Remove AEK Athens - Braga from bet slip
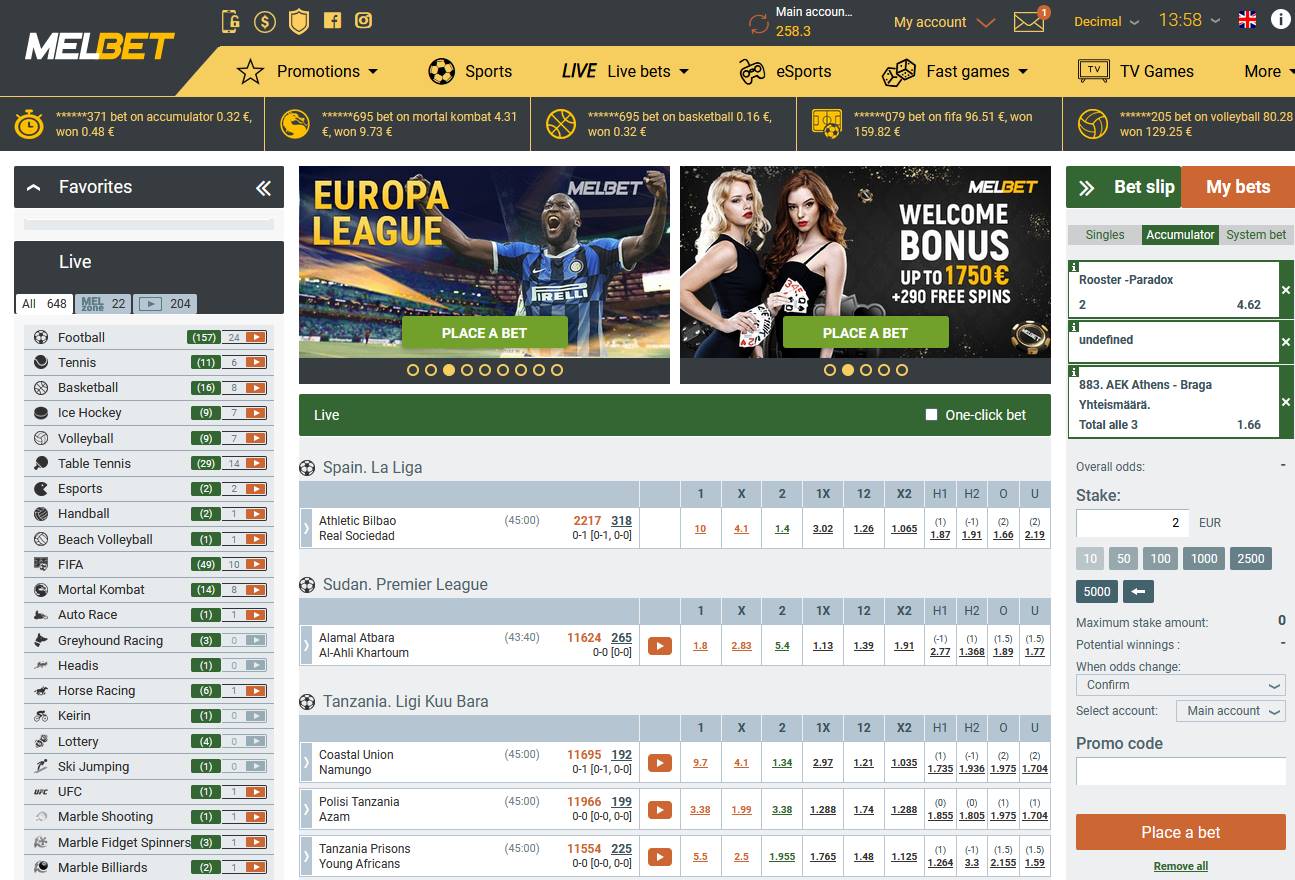 (1286, 402)
